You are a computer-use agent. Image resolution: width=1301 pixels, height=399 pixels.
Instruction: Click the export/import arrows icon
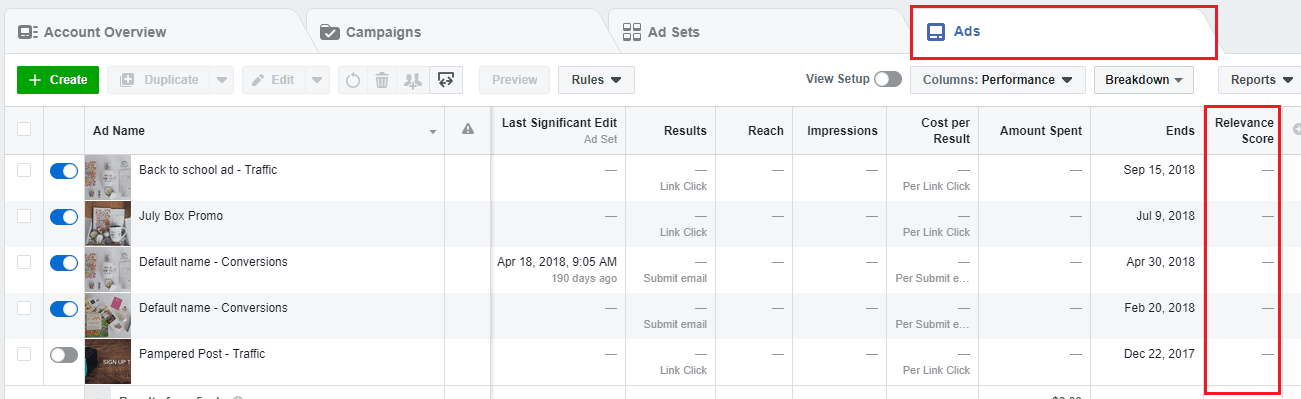[446, 80]
